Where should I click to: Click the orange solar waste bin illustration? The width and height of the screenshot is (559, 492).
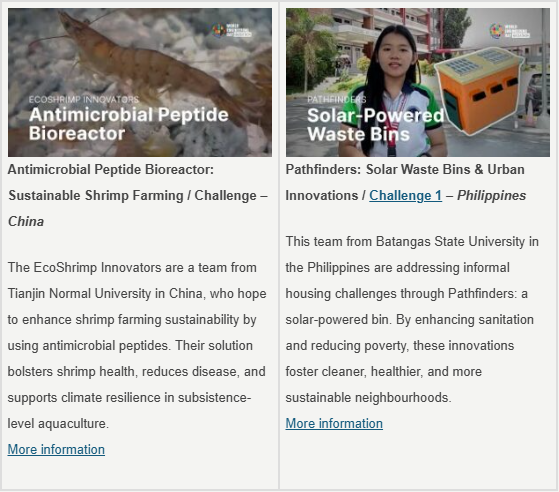pos(479,91)
